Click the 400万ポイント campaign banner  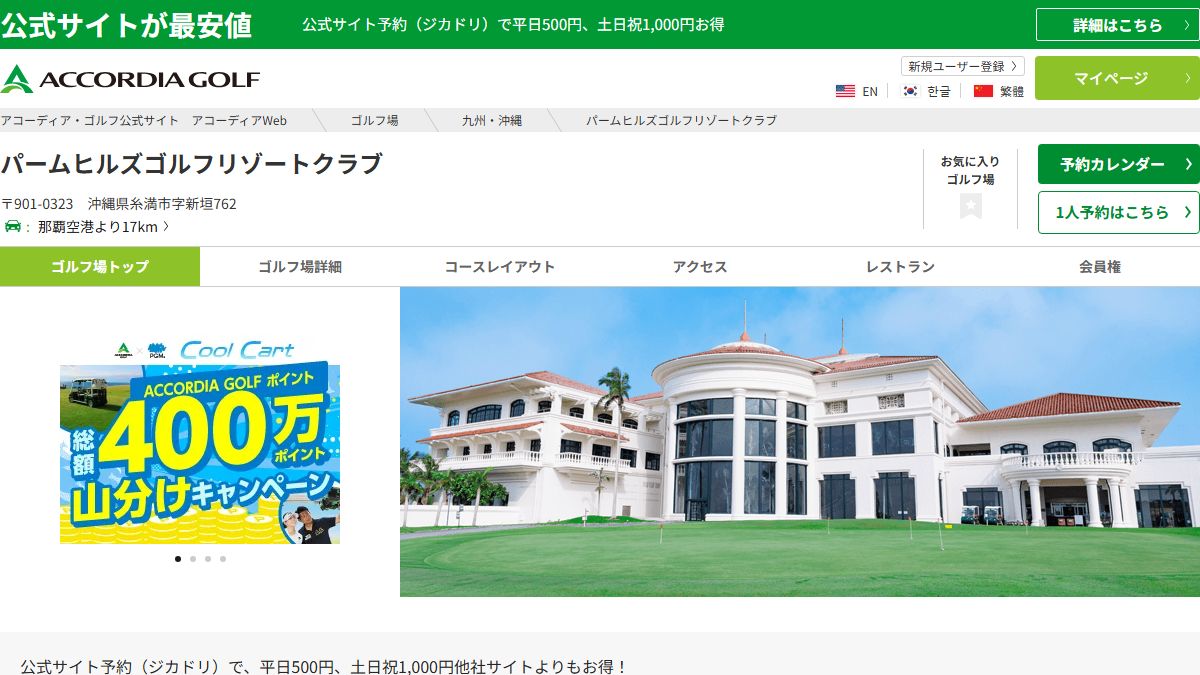(x=200, y=441)
